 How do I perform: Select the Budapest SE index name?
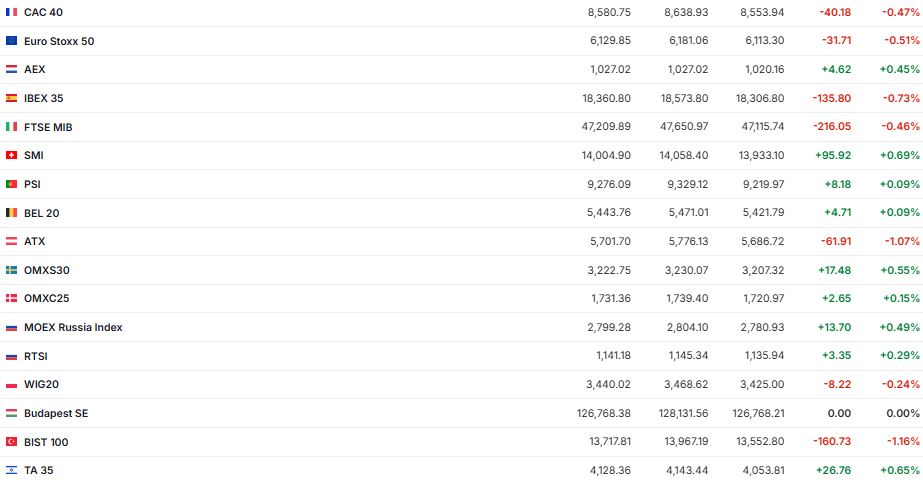pos(56,413)
